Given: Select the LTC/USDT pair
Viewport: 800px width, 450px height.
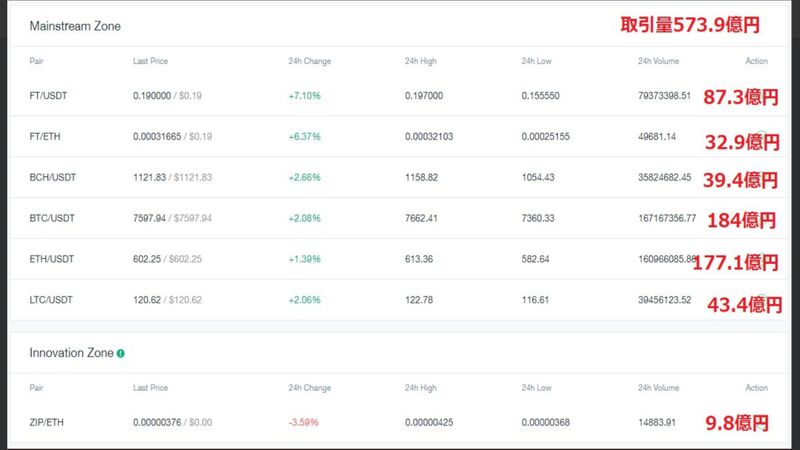Looking at the screenshot, I should pos(51,300).
